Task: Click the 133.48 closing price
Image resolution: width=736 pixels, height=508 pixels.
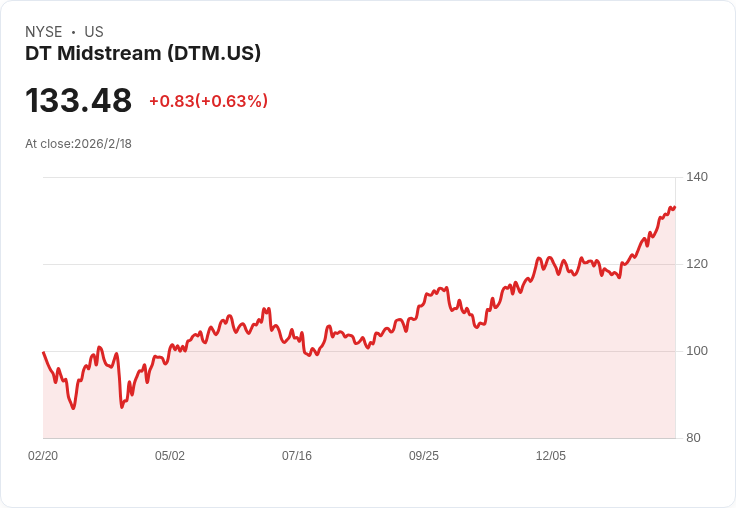Action: point(78,101)
